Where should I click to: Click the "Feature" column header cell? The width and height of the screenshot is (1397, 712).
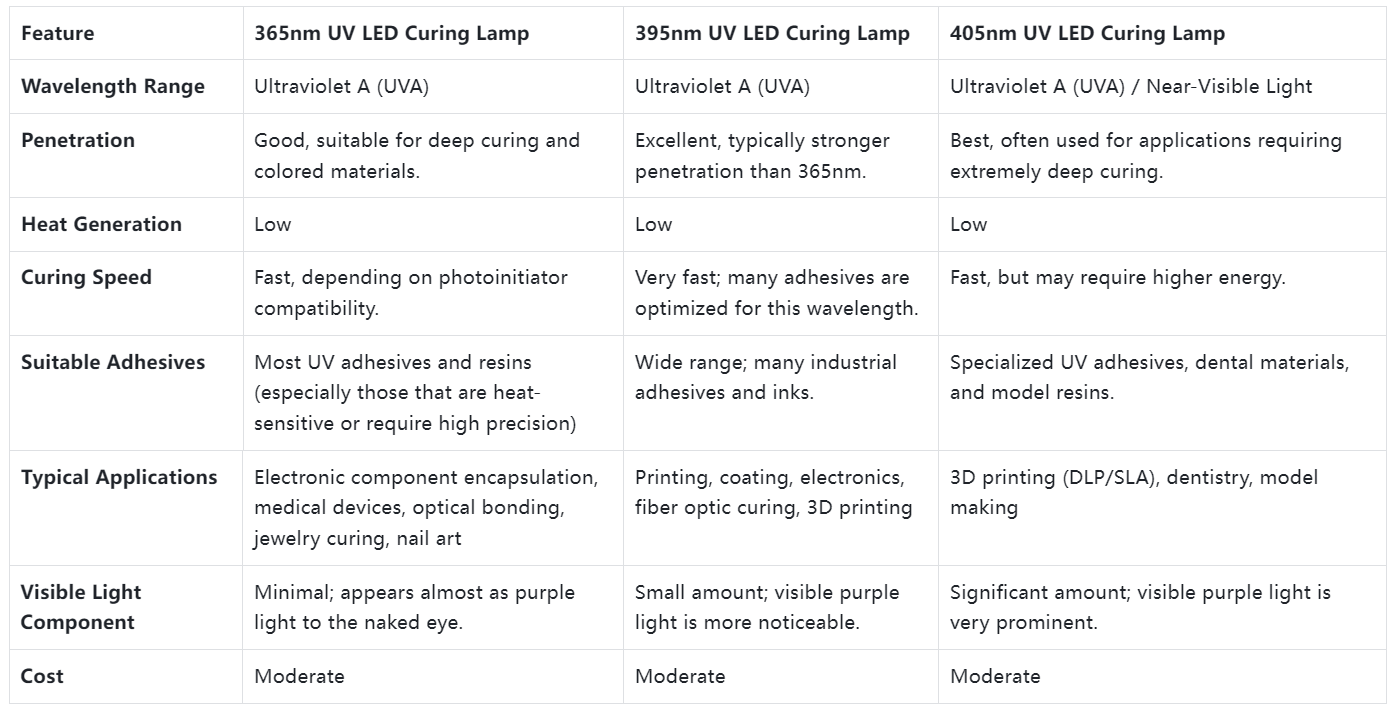(58, 34)
